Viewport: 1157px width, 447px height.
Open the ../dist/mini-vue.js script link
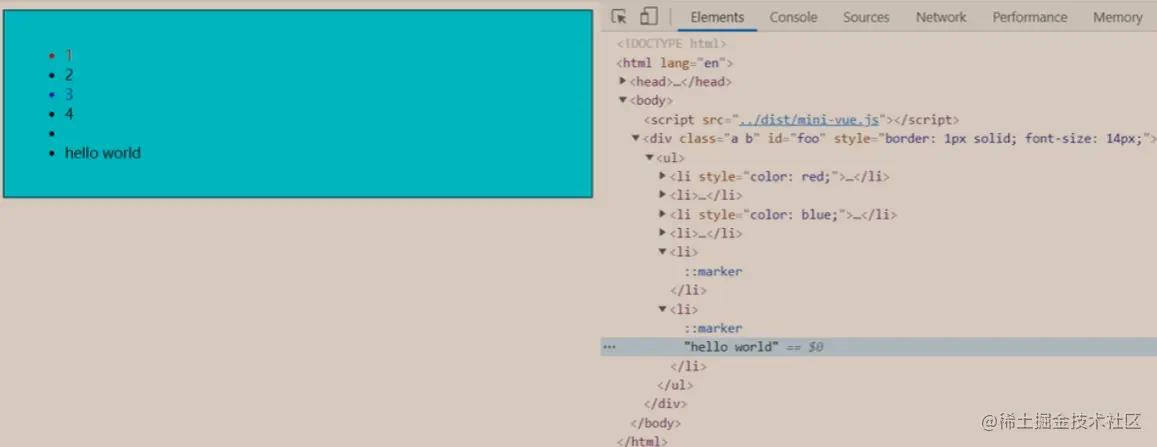tap(809, 119)
